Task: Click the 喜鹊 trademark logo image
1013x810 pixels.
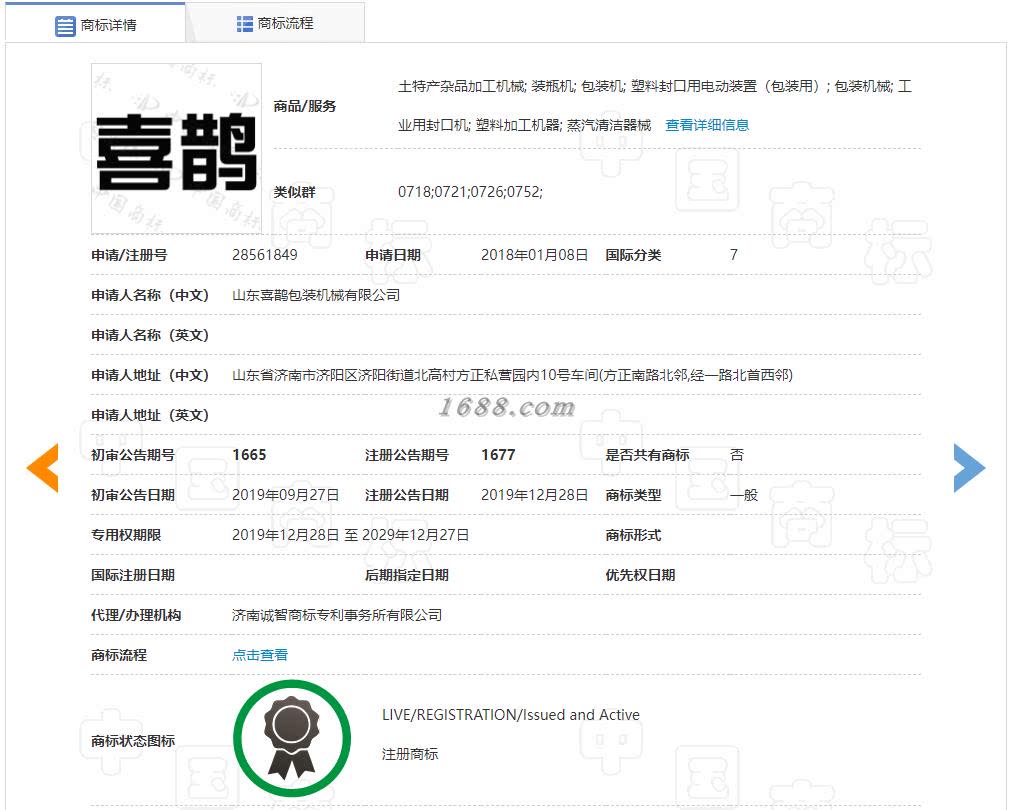Action: (176, 149)
